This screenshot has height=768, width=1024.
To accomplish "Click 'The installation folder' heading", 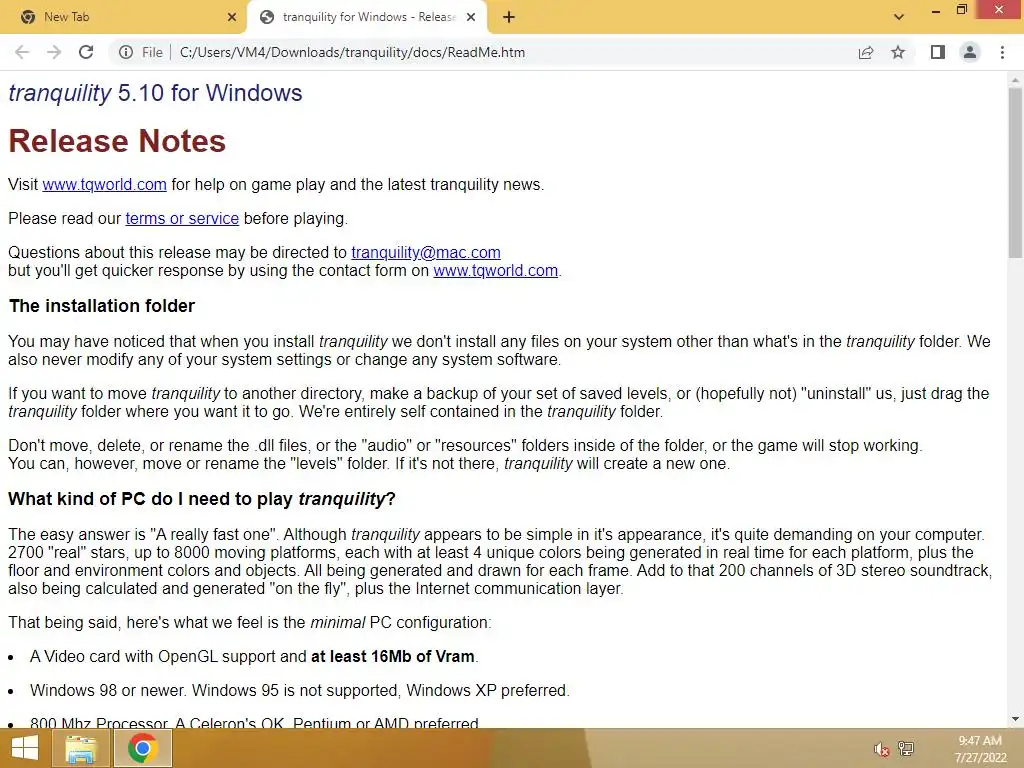I will (x=102, y=306).
